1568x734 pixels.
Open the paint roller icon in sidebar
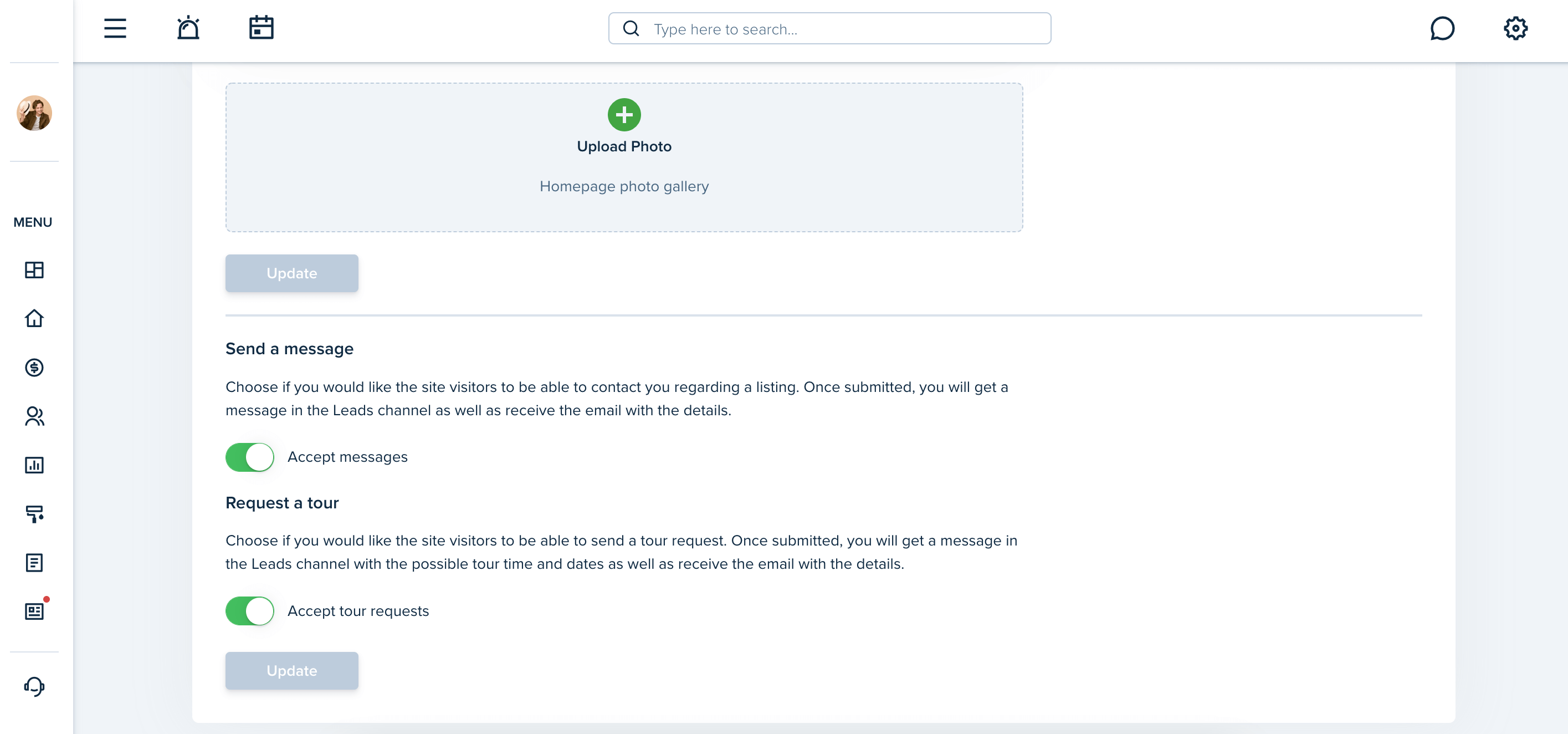tap(34, 513)
